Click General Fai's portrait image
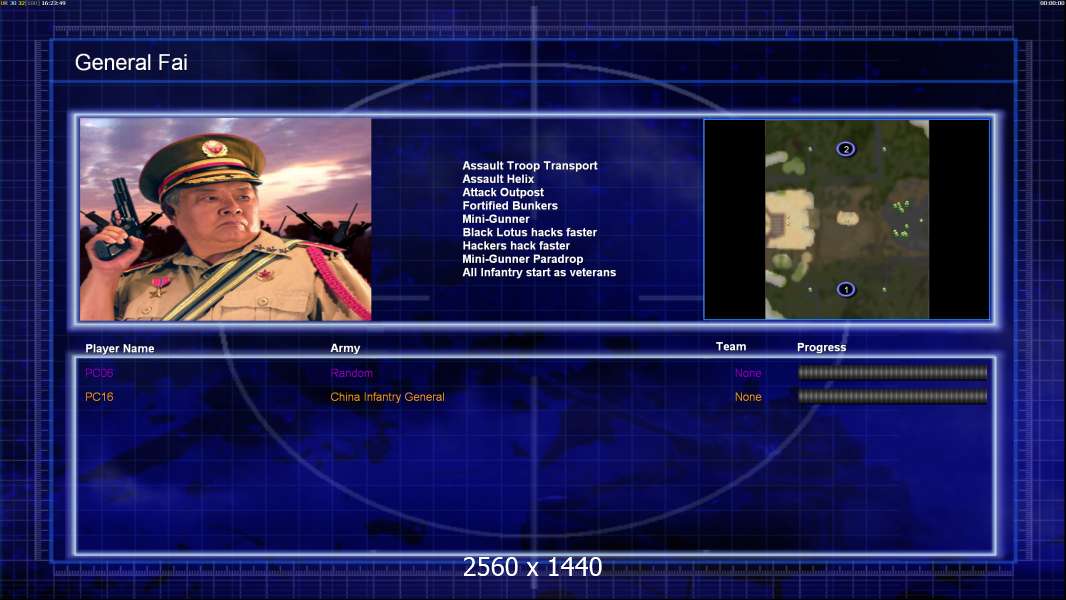This screenshot has height=600, width=1066. point(226,219)
